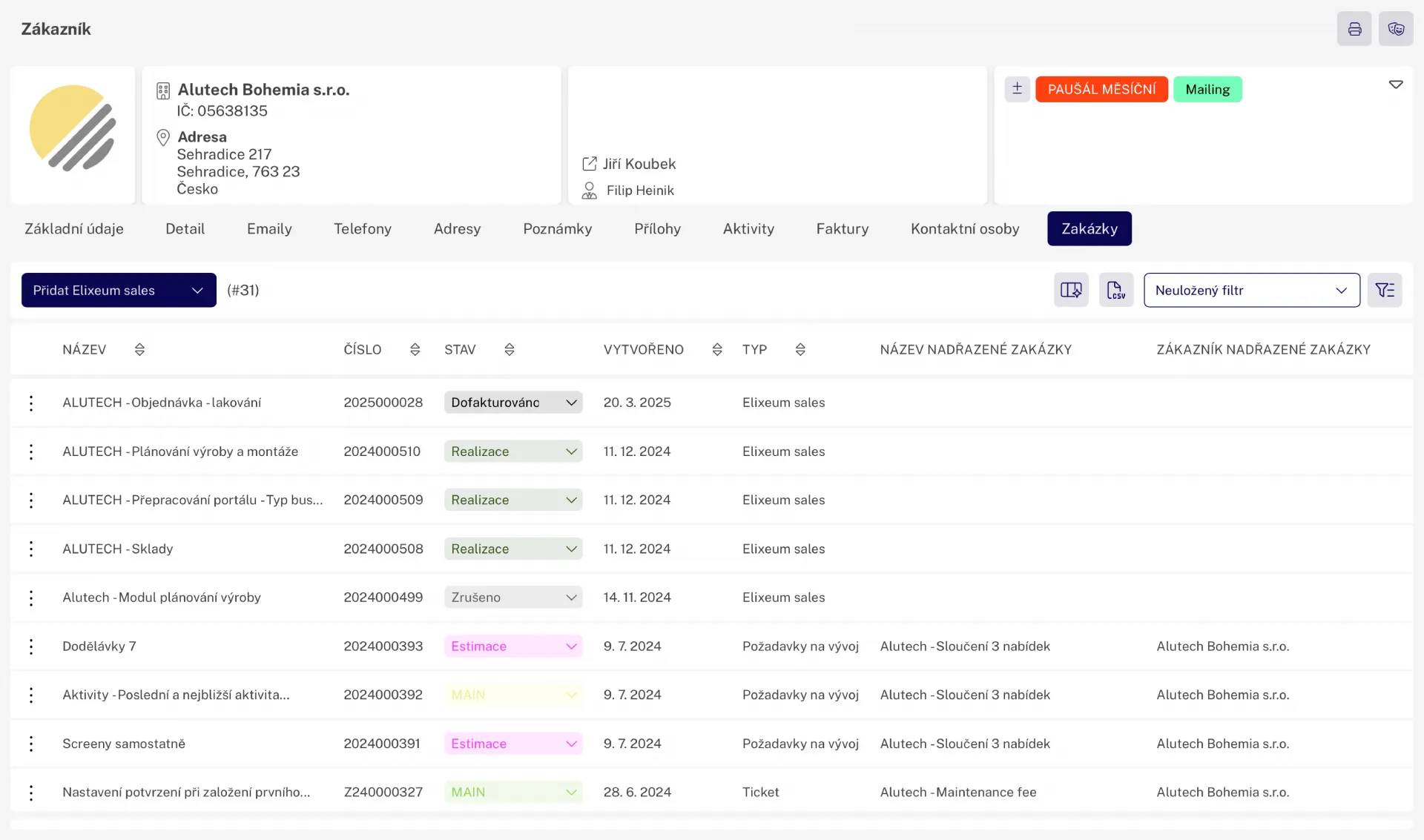
Task: Sort by Název column
Action: tap(139, 349)
